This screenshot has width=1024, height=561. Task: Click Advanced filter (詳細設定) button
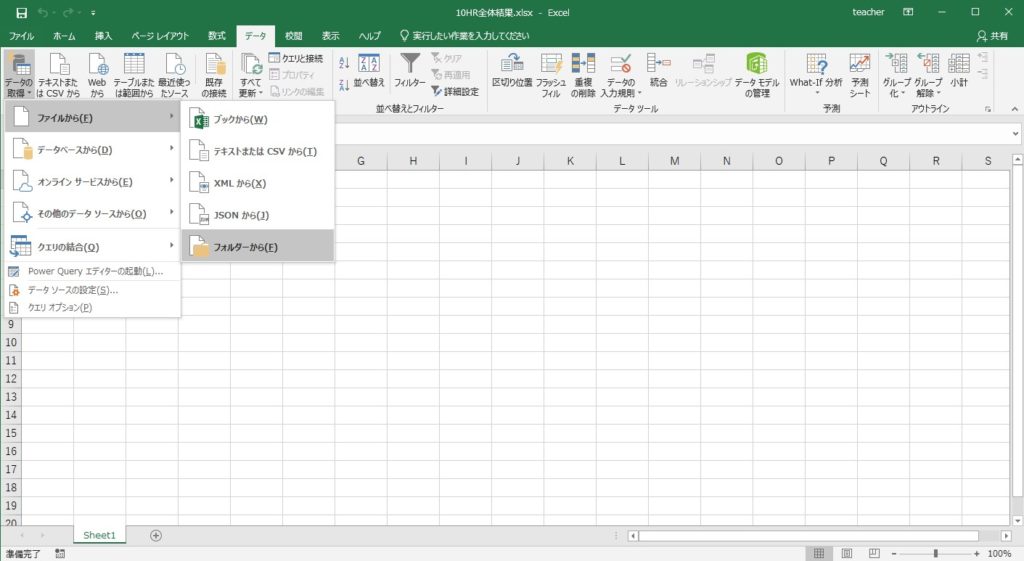(455, 91)
